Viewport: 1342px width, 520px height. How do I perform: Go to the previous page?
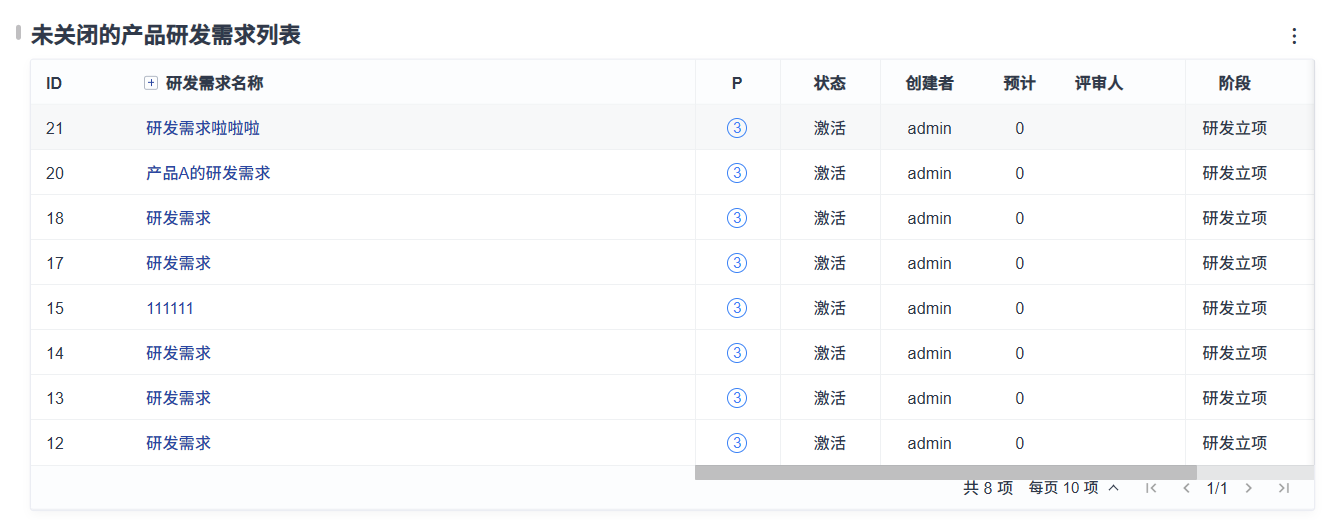click(x=1186, y=488)
